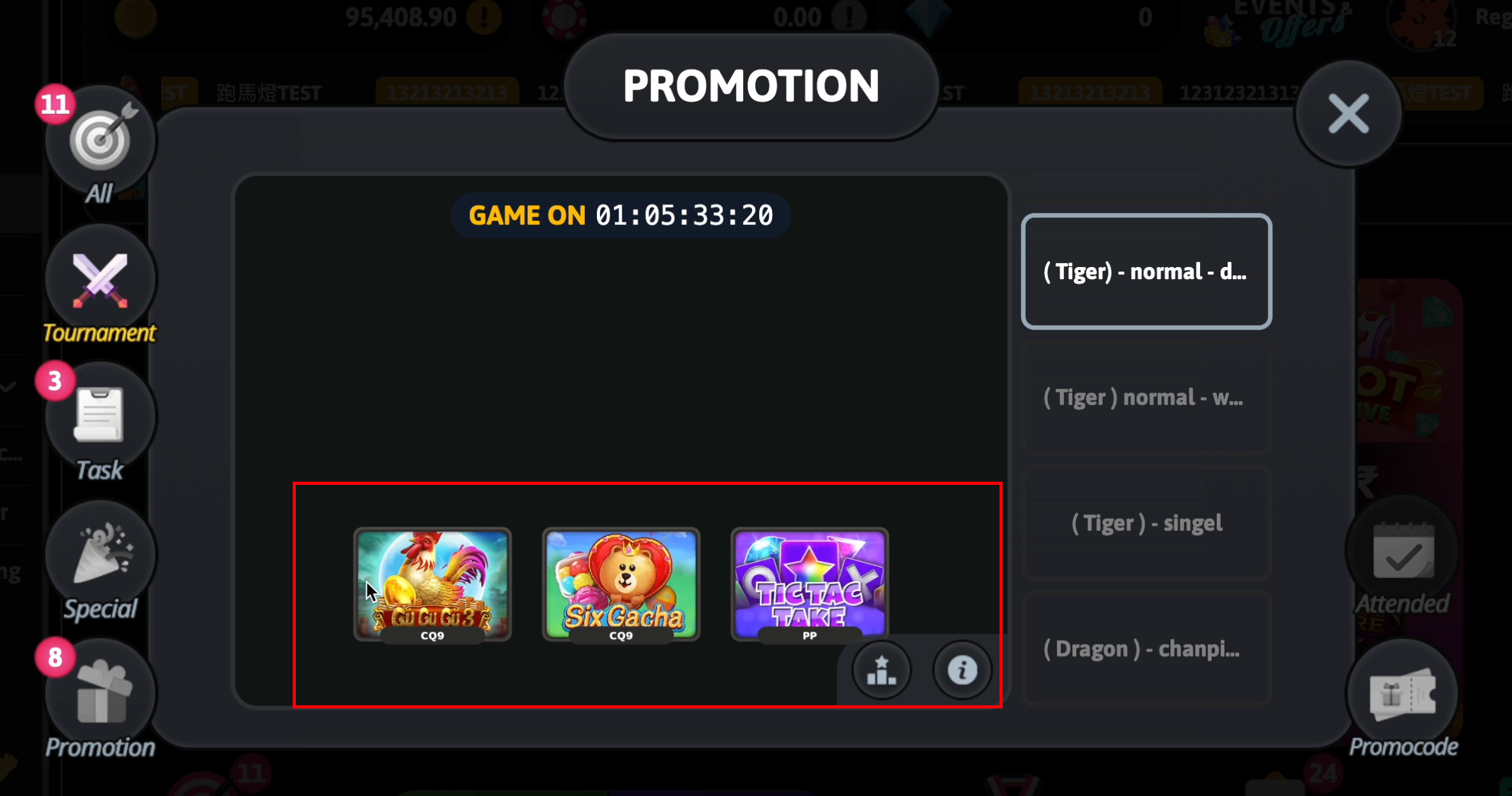Image resolution: width=1512 pixels, height=796 pixels.
Task: Close the Promotion dialog
Action: point(1348,114)
